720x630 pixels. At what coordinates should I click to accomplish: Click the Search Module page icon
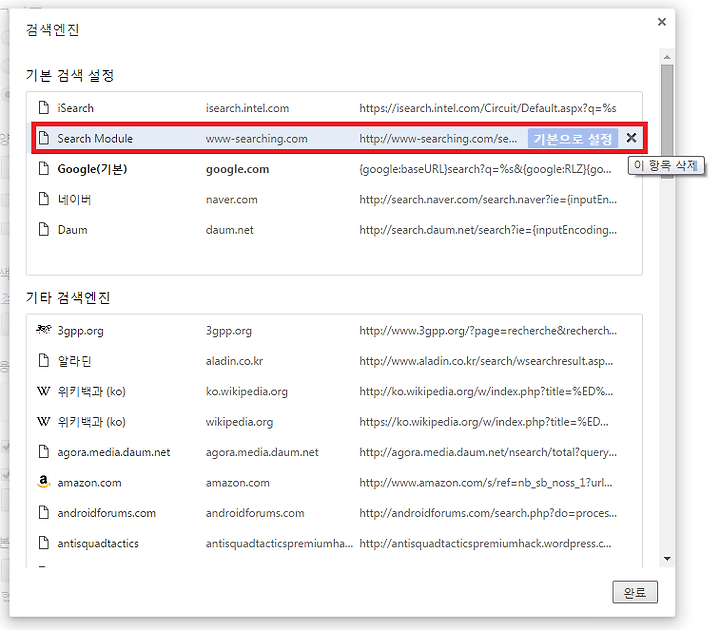coord(44,138)
